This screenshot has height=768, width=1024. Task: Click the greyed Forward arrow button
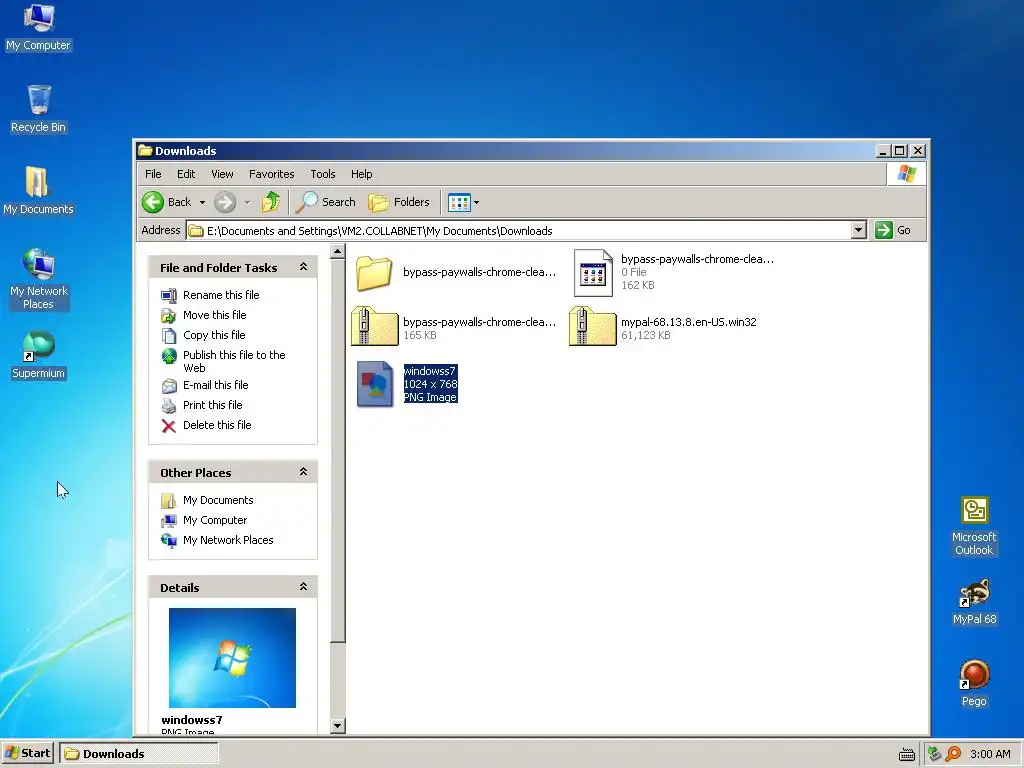(225, 202)
